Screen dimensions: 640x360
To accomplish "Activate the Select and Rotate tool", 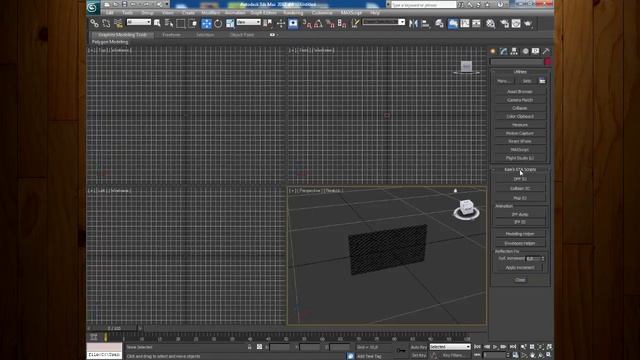I will pyautogui.click(x=218, y=23).
